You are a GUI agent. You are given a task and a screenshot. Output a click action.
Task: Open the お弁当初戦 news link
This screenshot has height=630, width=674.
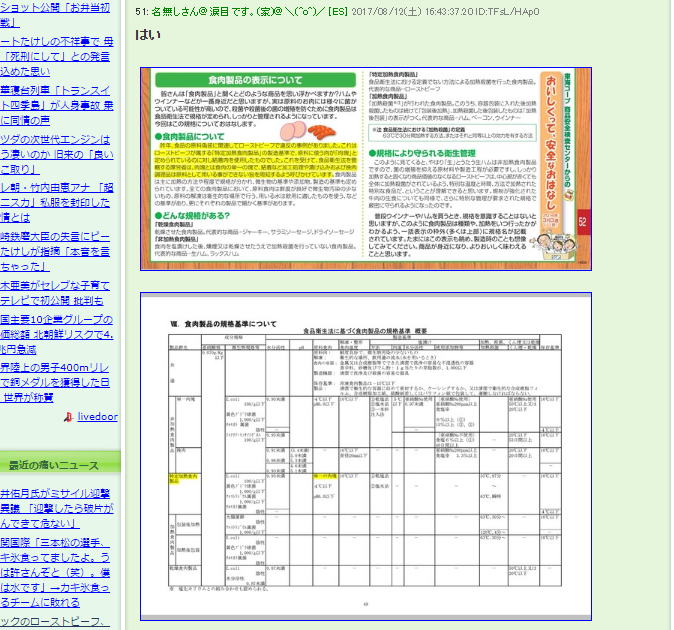55,15
